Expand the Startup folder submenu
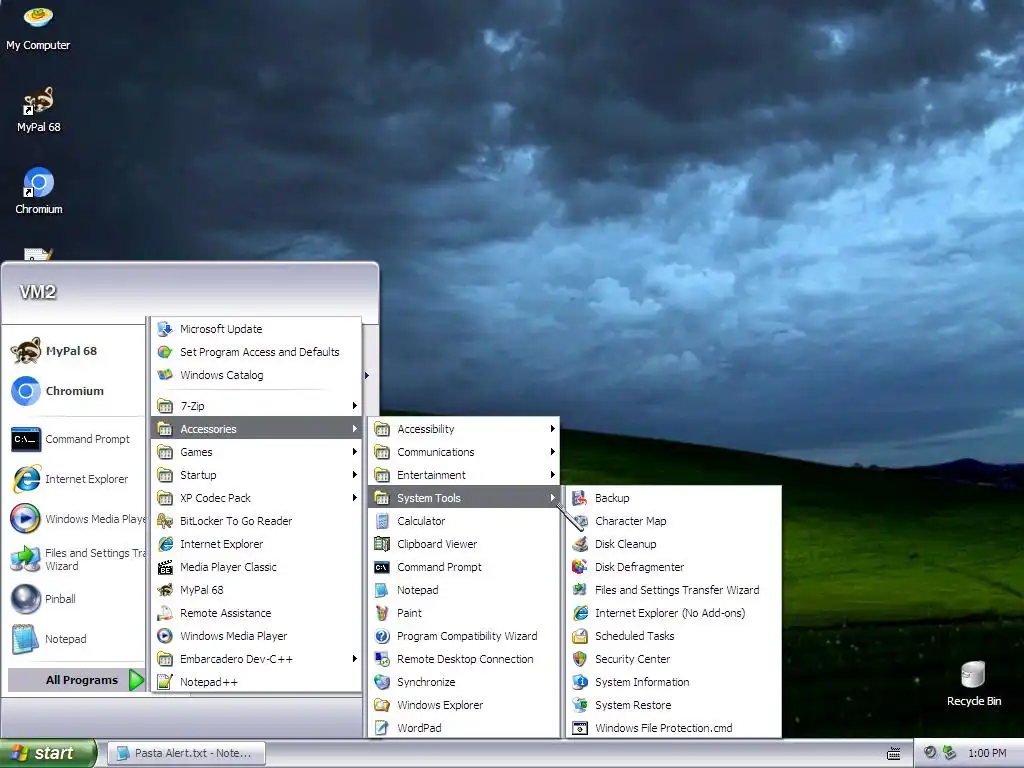Screen dimensions: 1024x768 pos(256,475)
